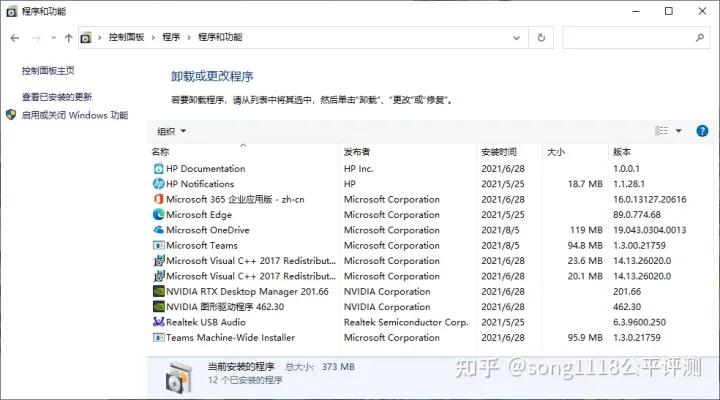720x400 pixels.
Task: Click 程序和功能 breadcrumb
Action: coord(220,37)
